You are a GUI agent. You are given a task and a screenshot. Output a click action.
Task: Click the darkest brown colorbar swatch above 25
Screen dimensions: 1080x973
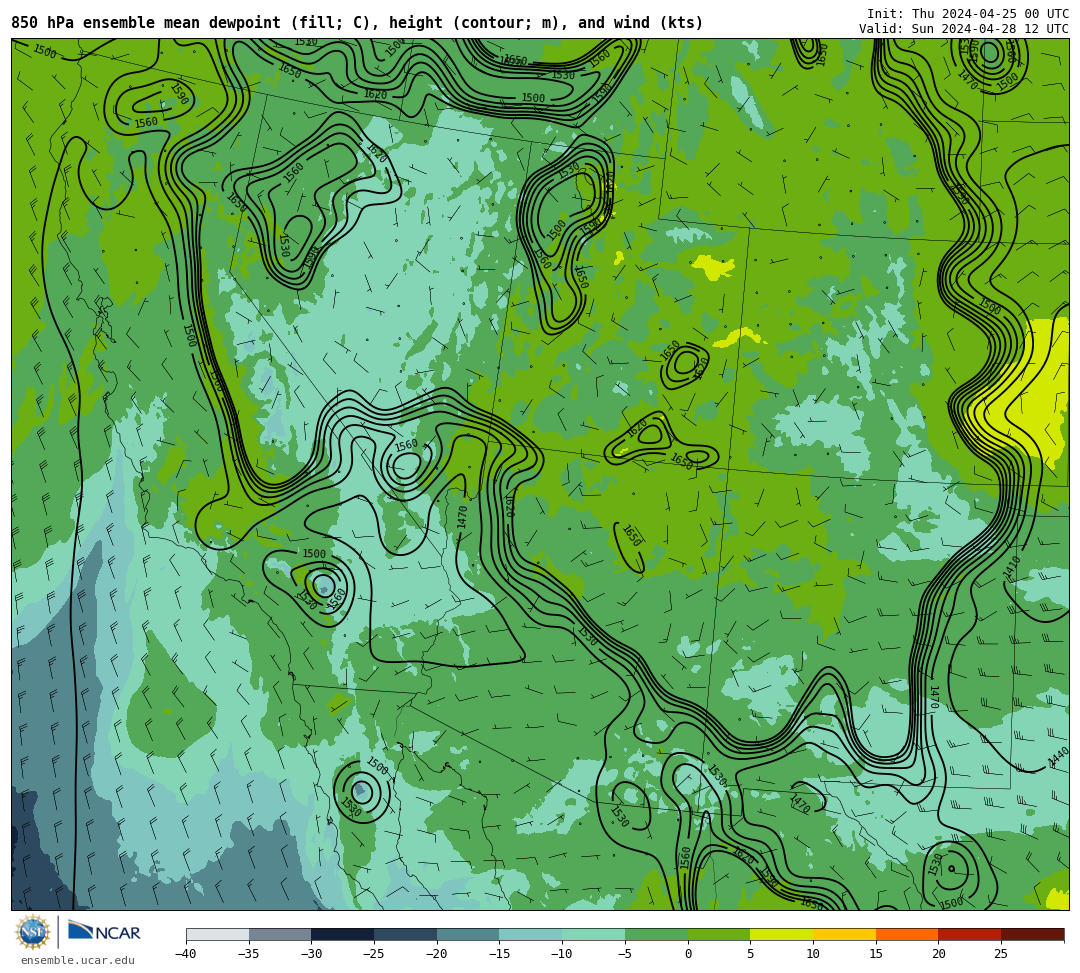tap(1032, 934)
